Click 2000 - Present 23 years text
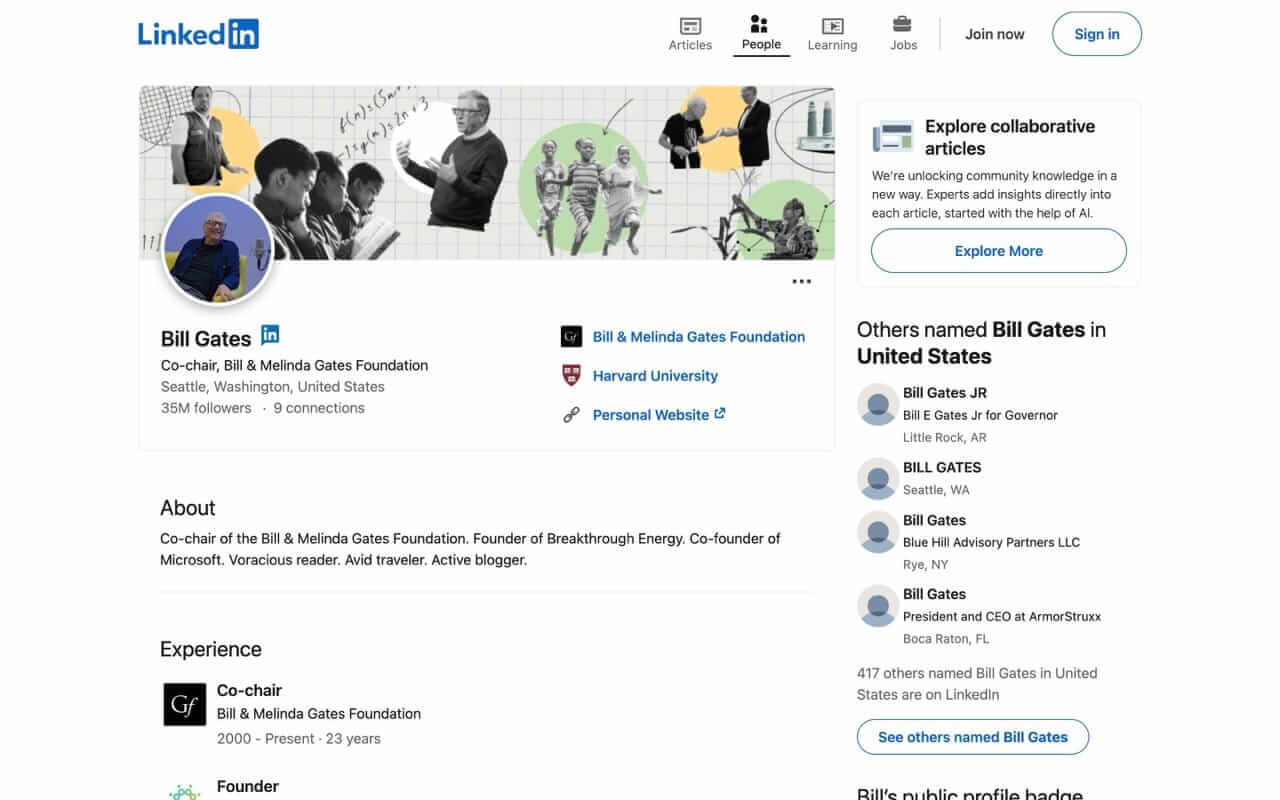This screenshot has height=800, width=1280. click(x=299, y=739)
